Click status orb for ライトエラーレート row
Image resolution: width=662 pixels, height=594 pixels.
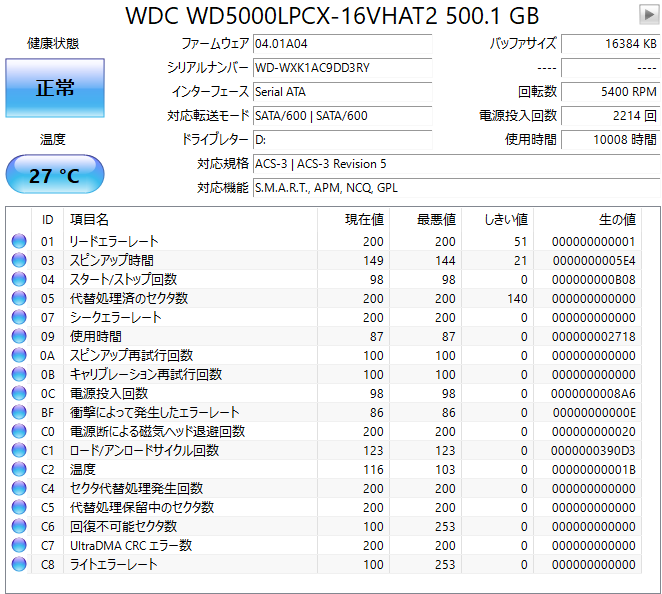coord(18,564)
